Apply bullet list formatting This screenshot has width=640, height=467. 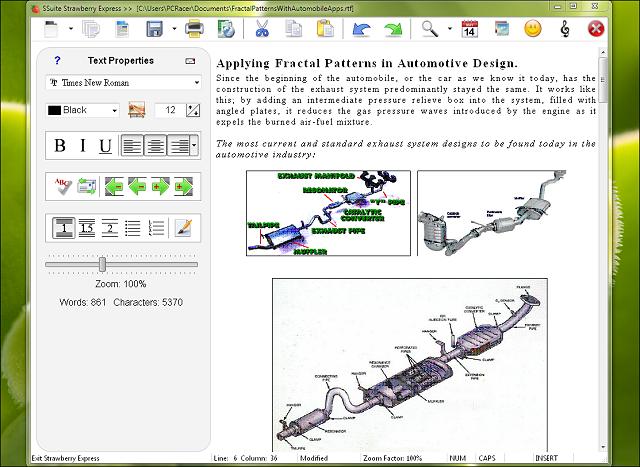pyautogui.click(x=133, y=228)
